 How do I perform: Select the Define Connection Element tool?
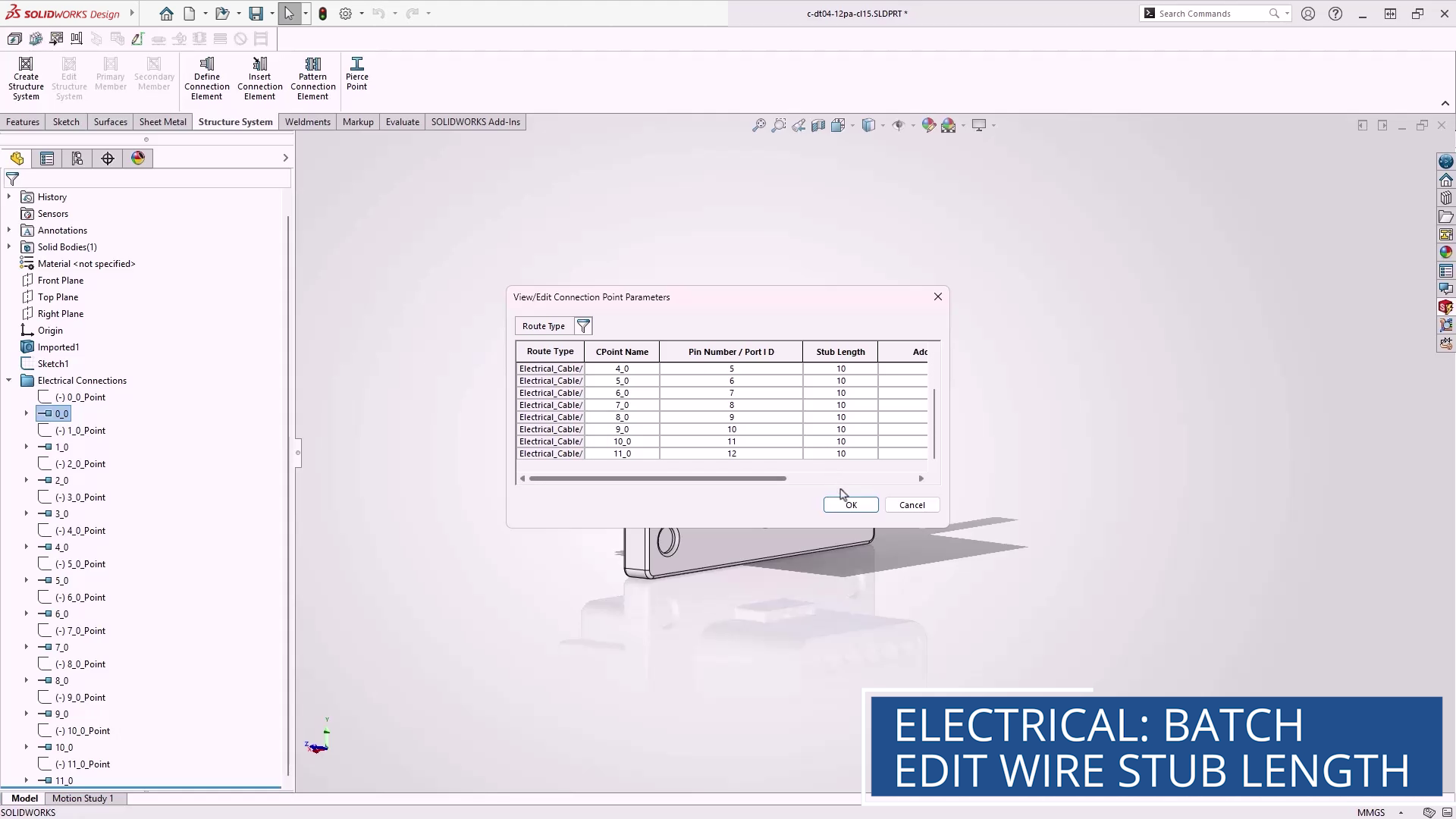click(206, 78)
